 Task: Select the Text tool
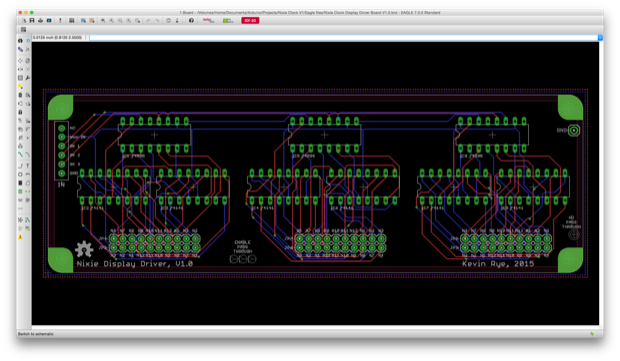[28, 166]
